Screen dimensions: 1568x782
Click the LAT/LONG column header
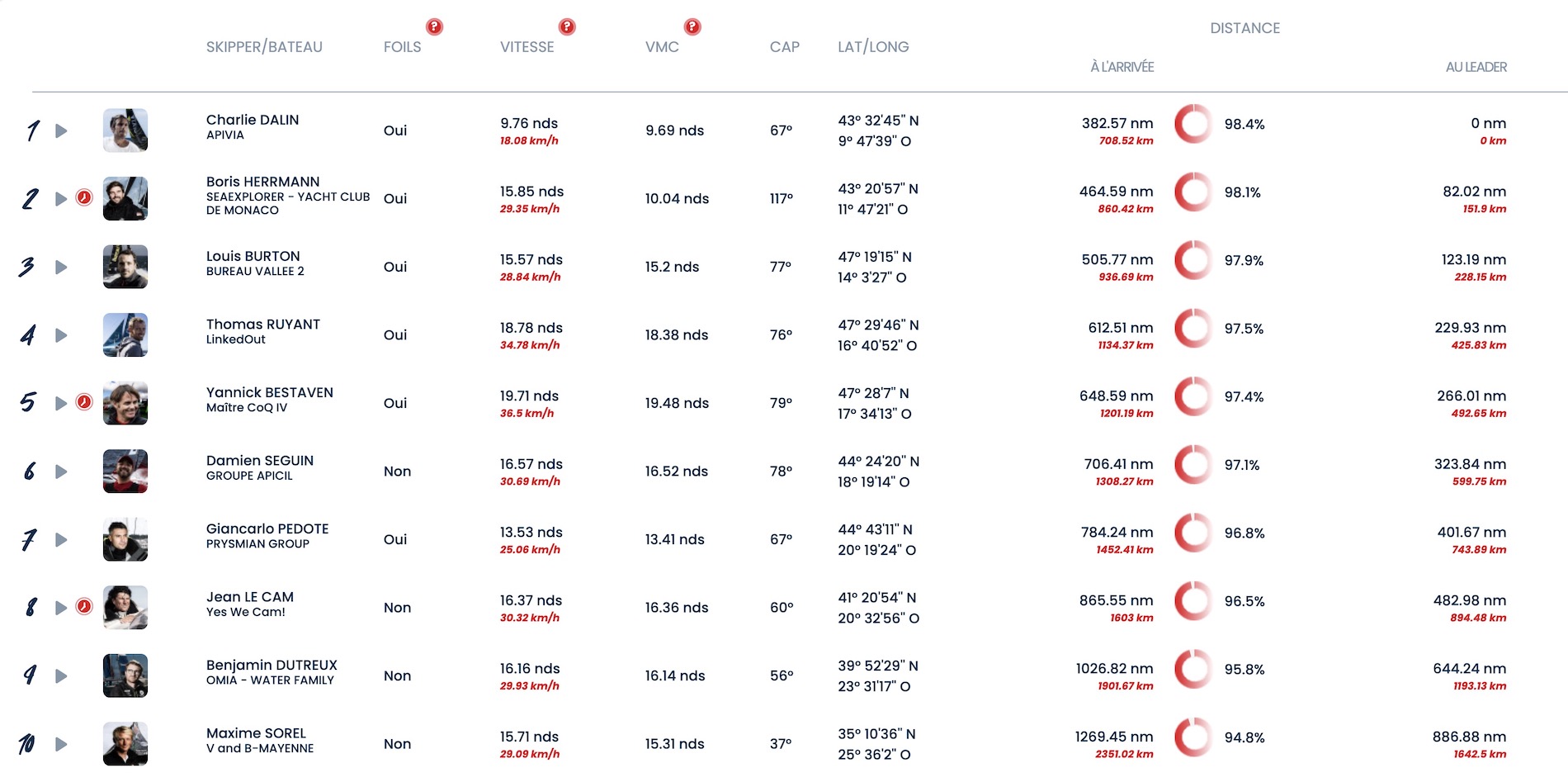click(873, 47)
